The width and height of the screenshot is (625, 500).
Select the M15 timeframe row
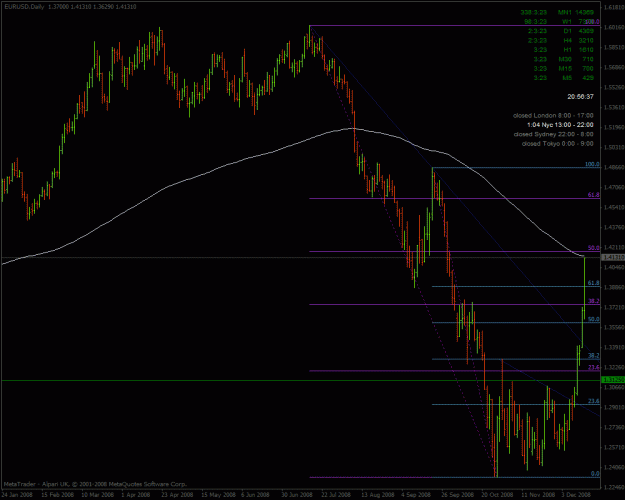563,69
